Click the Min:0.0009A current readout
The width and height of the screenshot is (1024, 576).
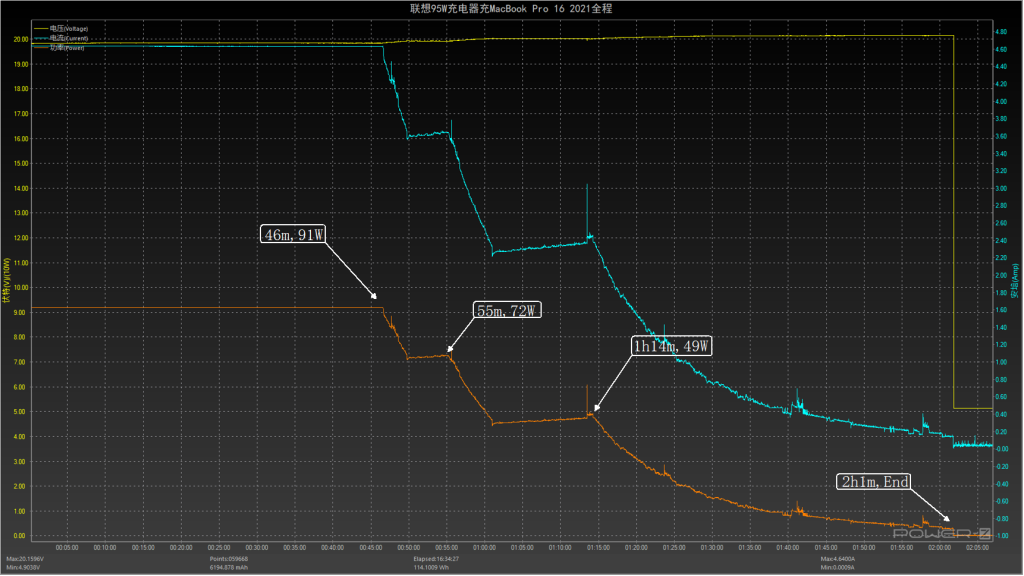click(x=837, y=568)
